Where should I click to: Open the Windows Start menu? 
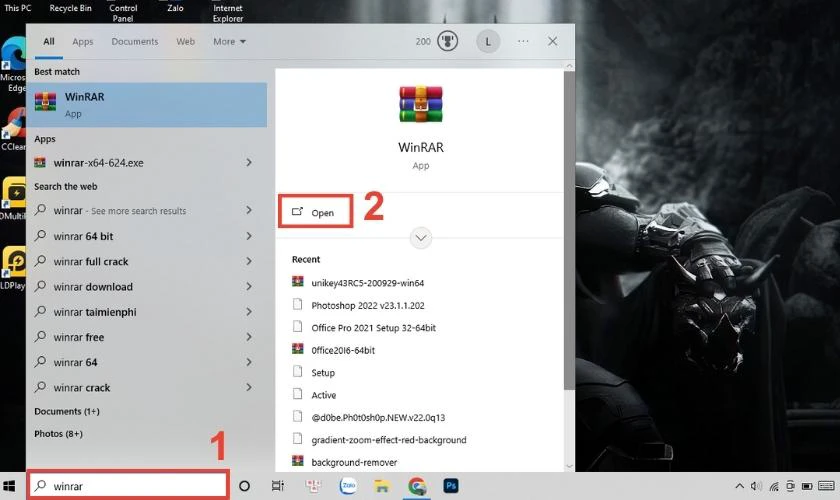tap(9, 486)
